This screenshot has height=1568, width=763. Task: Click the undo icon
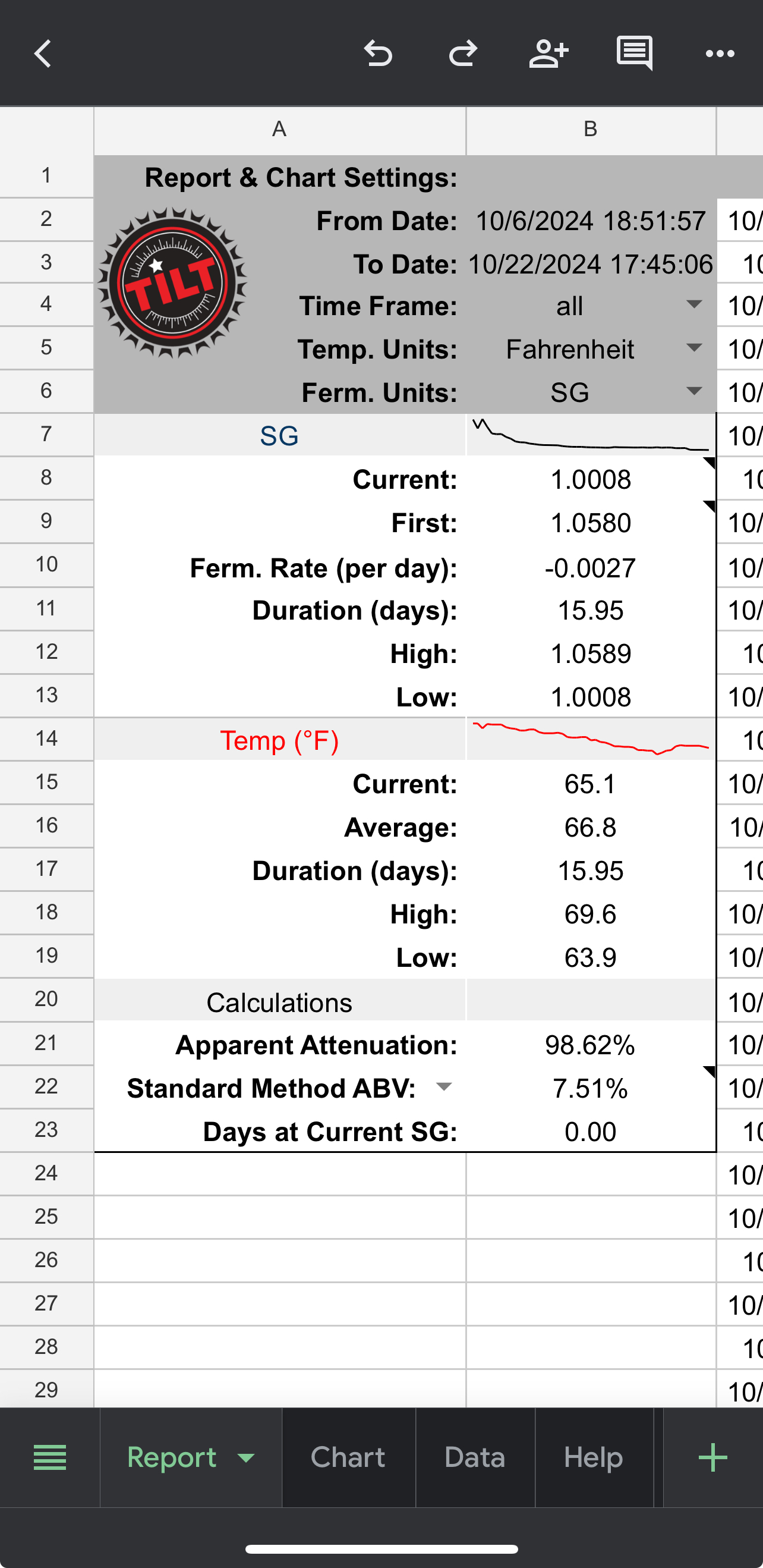[x=378, y=54]
